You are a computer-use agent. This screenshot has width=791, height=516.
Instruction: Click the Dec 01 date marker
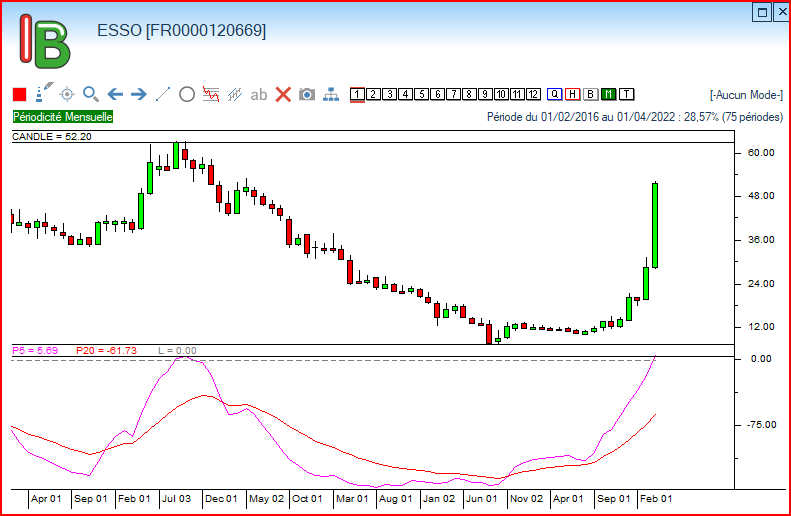[x=221, y=499]
